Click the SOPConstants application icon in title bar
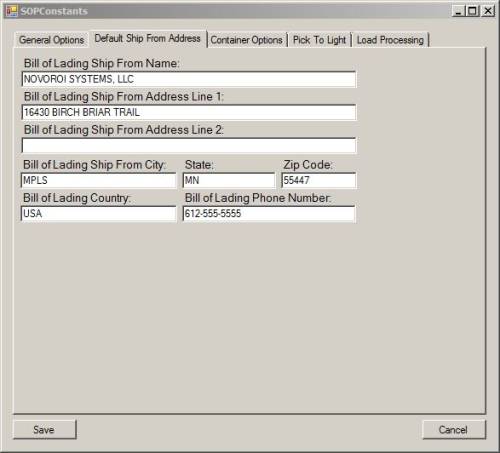500x453 pixels. click(x=11, y=11)
